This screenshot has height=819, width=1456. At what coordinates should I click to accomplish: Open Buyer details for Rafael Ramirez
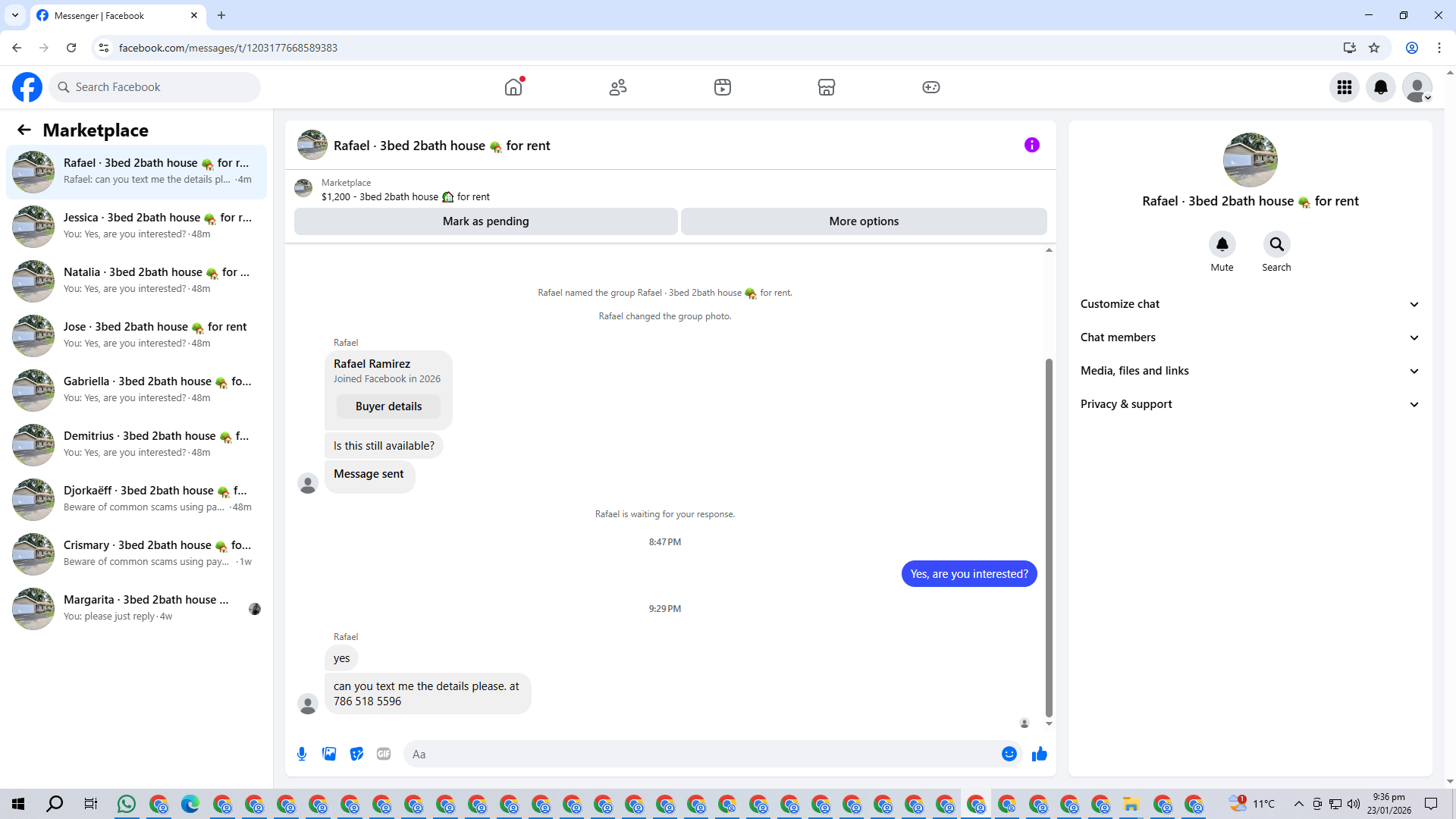388,406
